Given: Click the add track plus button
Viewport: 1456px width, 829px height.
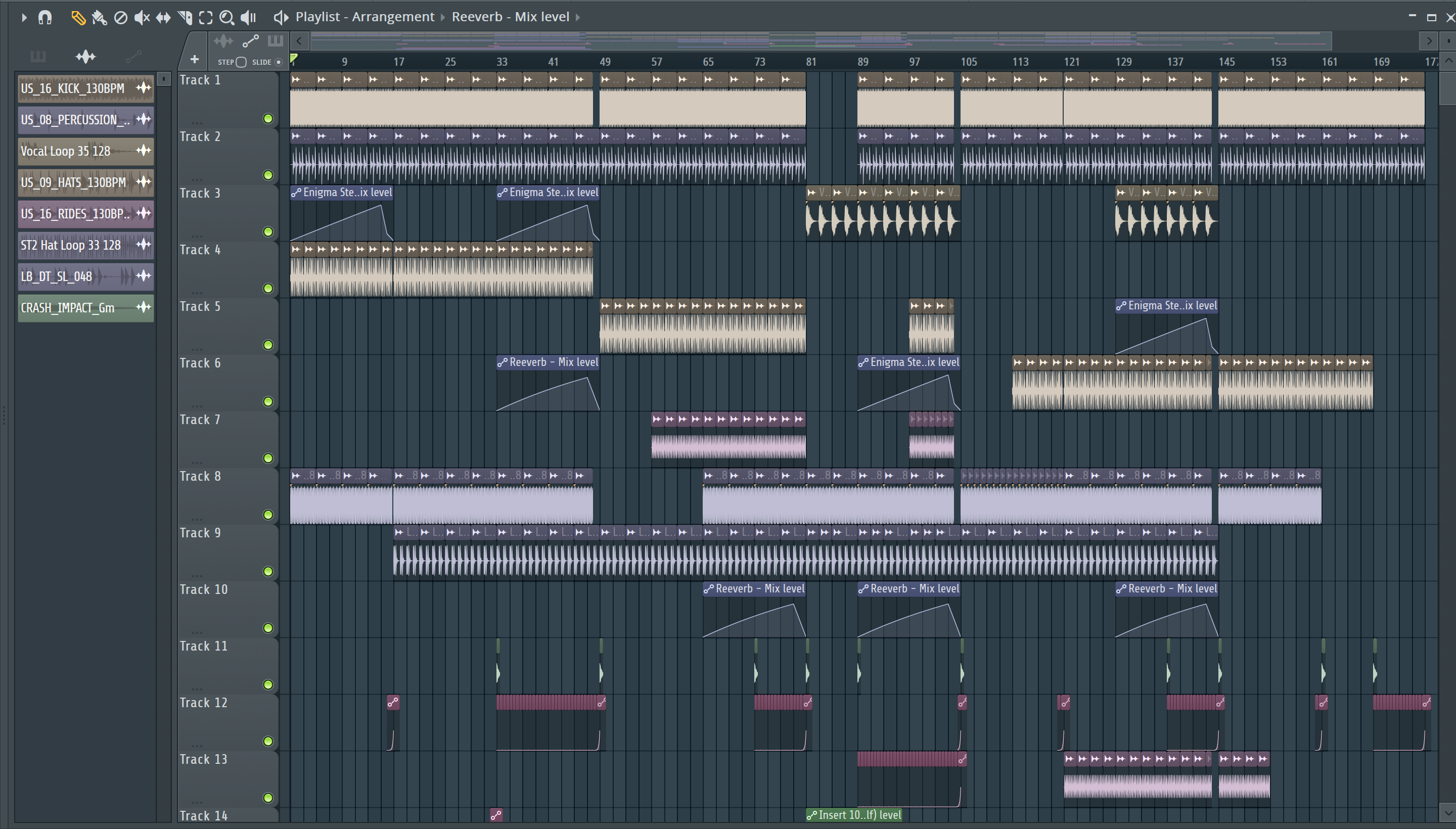Looking at the screenshot, I should click(194, 59).
